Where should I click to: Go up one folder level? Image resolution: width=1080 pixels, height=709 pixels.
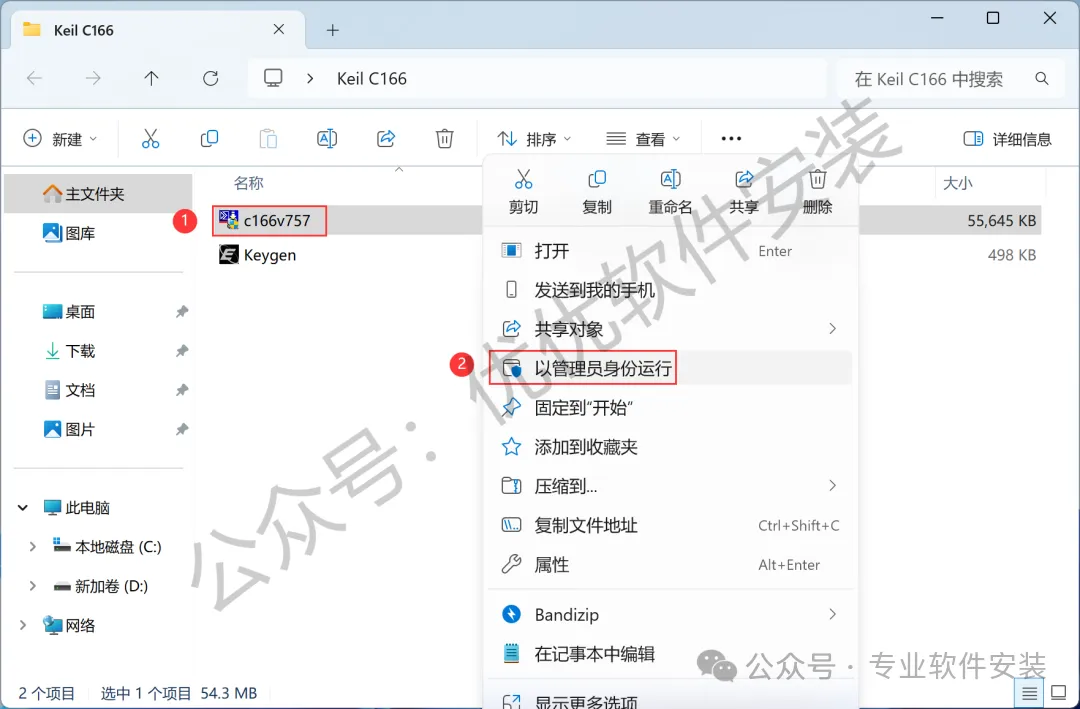152,79
